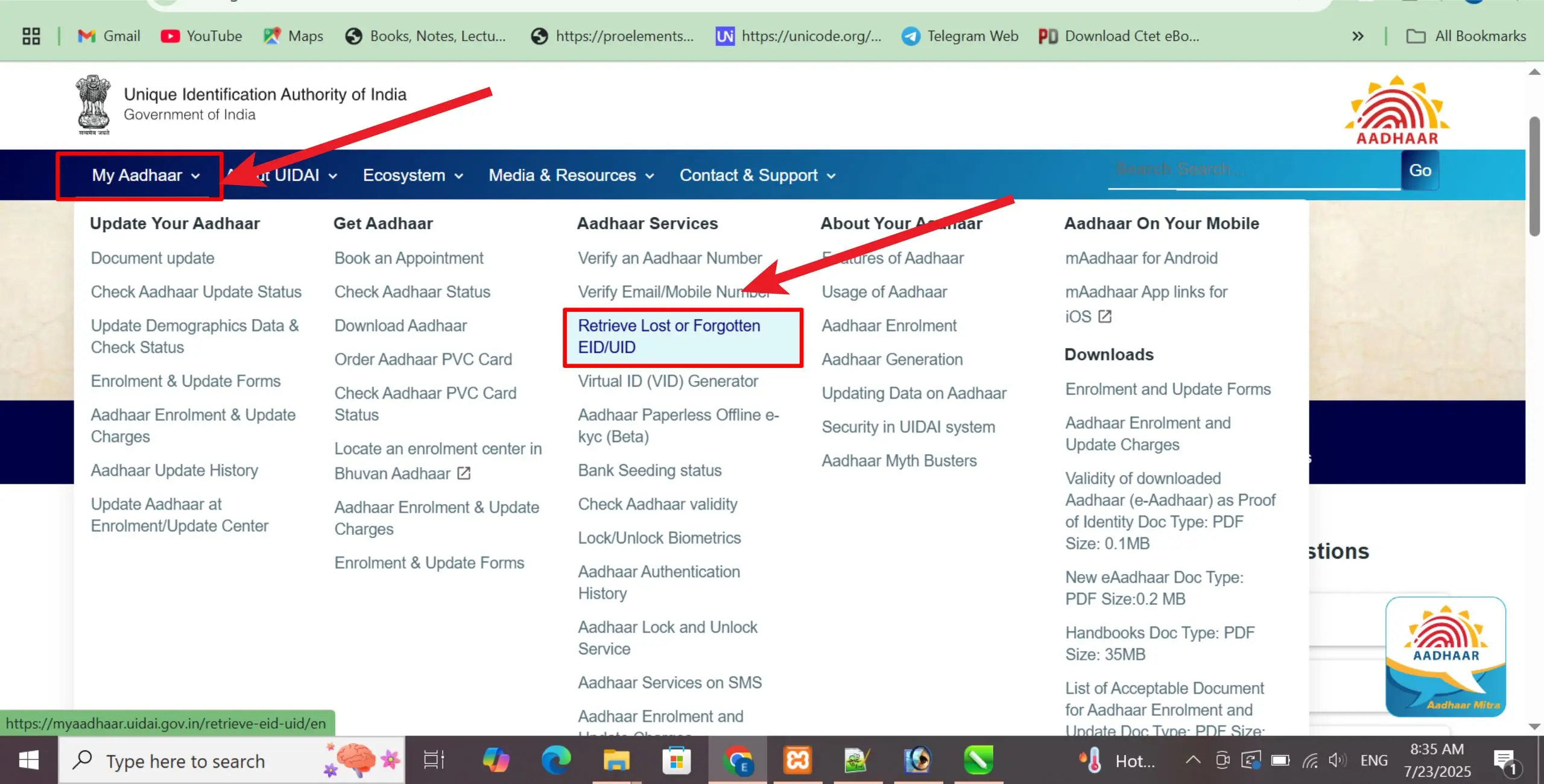Select Verify an Aadhaar Number
Image resolution: width=1544 pixels, height=784 pixels.
(x=669, y=258)
